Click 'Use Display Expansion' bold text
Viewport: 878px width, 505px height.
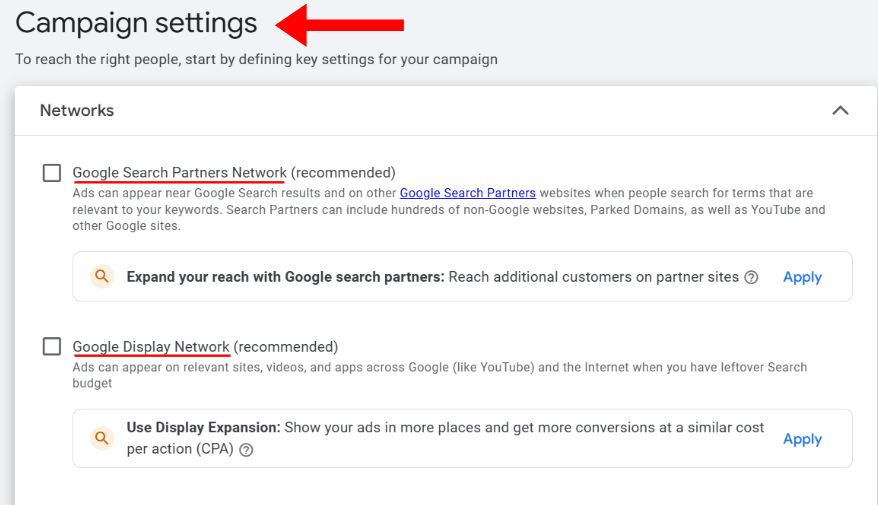tap(203, 428)
